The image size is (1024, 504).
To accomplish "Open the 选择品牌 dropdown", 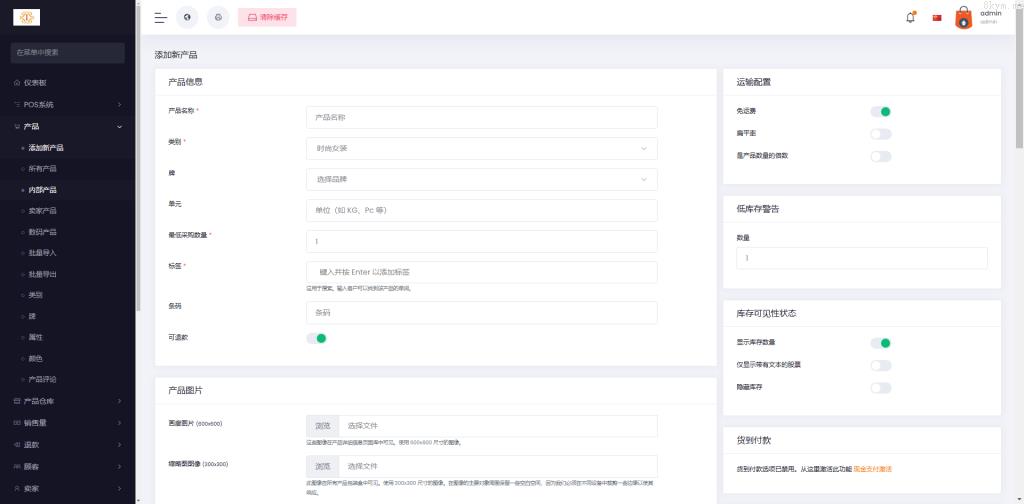I will point(481,179).
